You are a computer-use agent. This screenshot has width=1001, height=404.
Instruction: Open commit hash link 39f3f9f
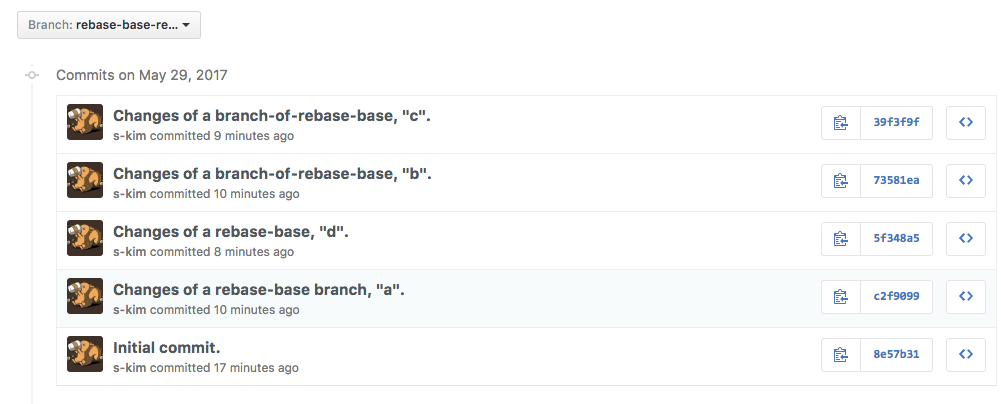[x=896, y=123]
